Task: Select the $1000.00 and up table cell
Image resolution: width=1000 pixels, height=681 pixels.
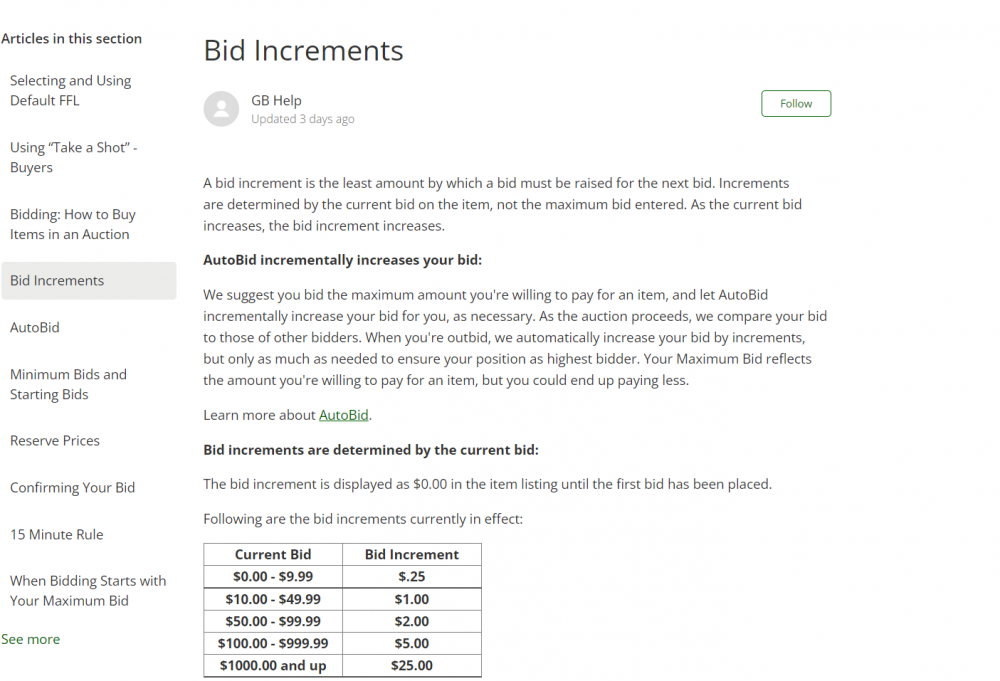Action: (x=273, y=666)
